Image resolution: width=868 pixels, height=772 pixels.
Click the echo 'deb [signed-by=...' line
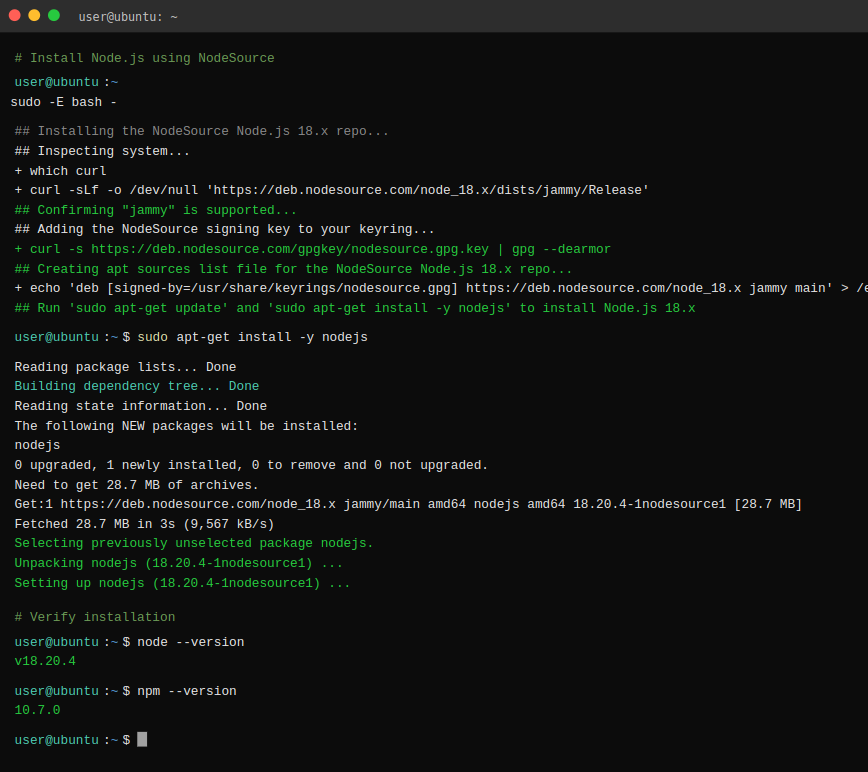tap(441, 288)
